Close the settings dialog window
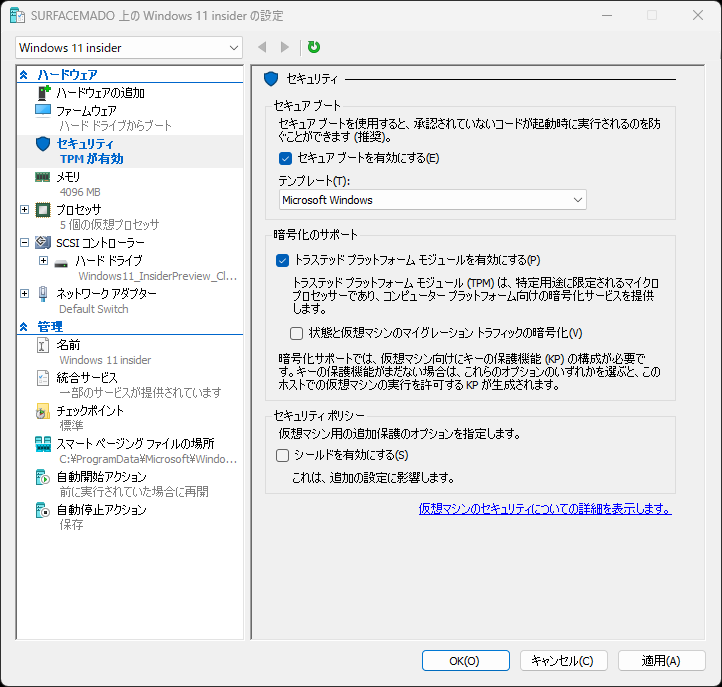 pos(698,15)
